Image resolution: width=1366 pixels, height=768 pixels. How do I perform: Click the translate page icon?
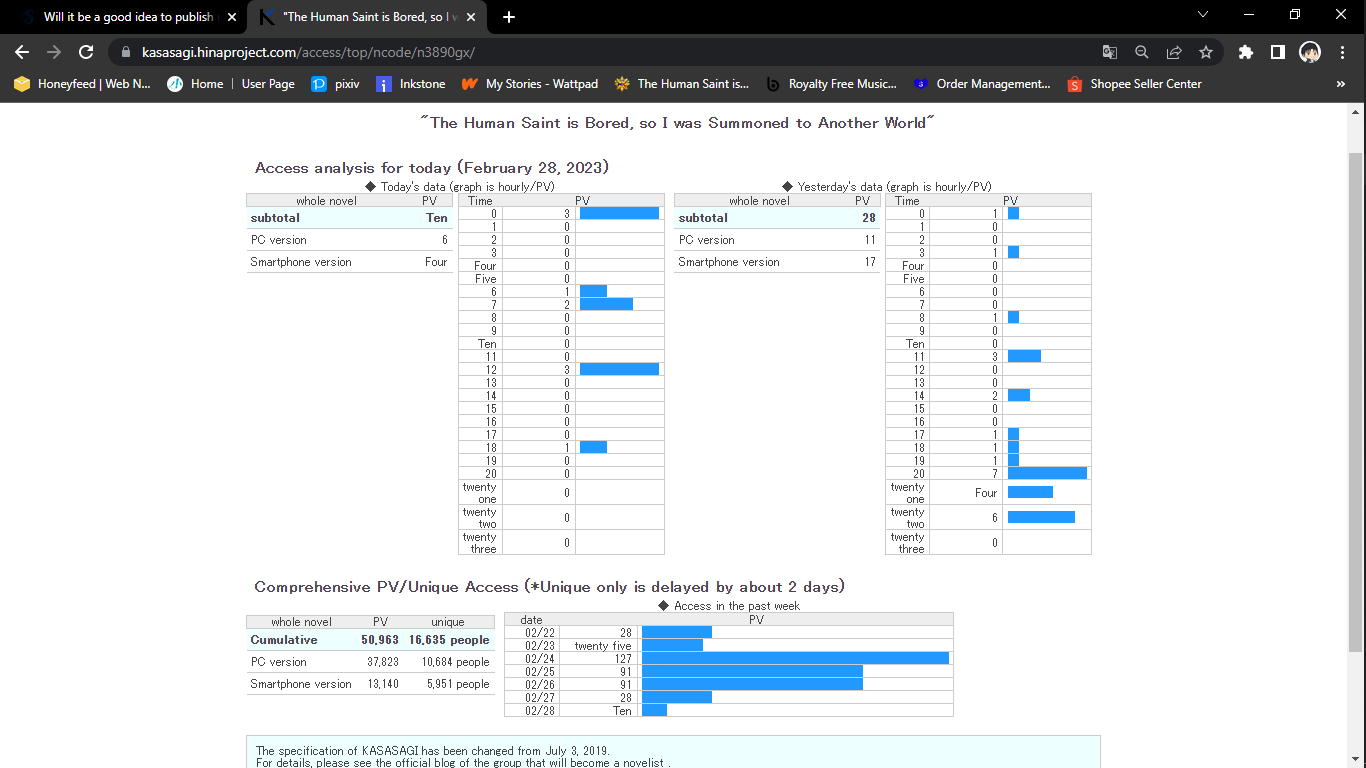coord(1109,52)
